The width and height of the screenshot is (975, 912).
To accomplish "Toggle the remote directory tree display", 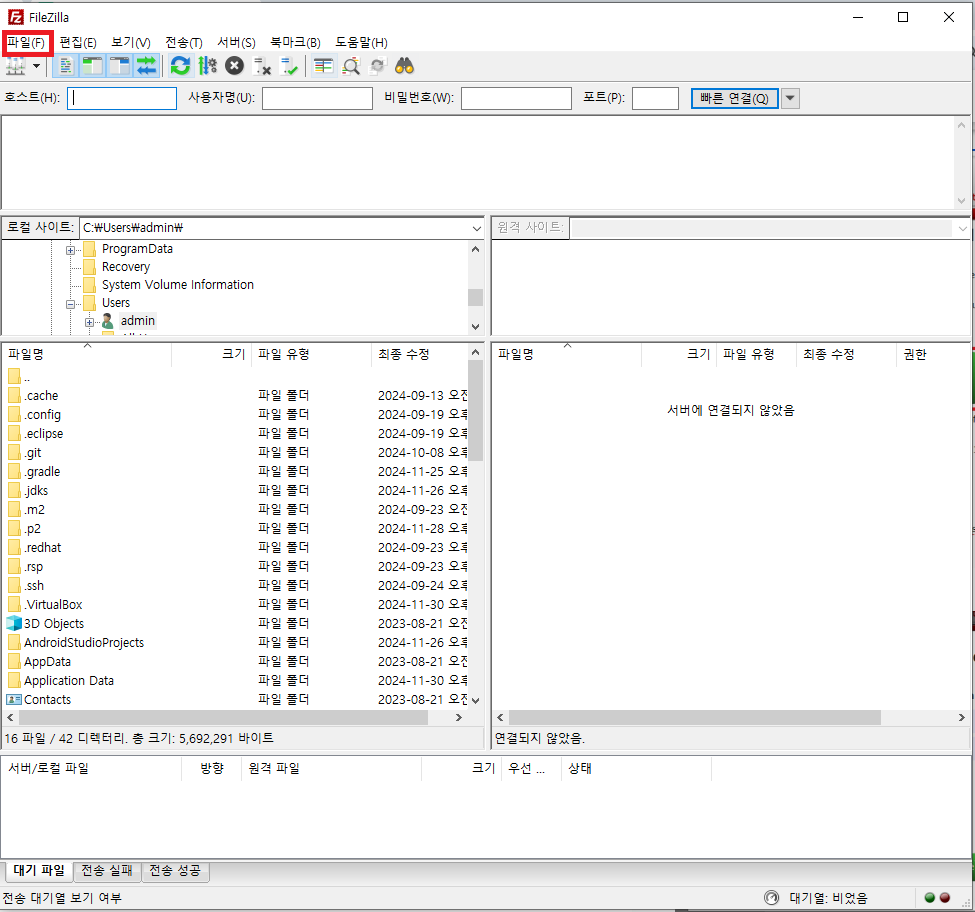I will click(x=119, y=66).
